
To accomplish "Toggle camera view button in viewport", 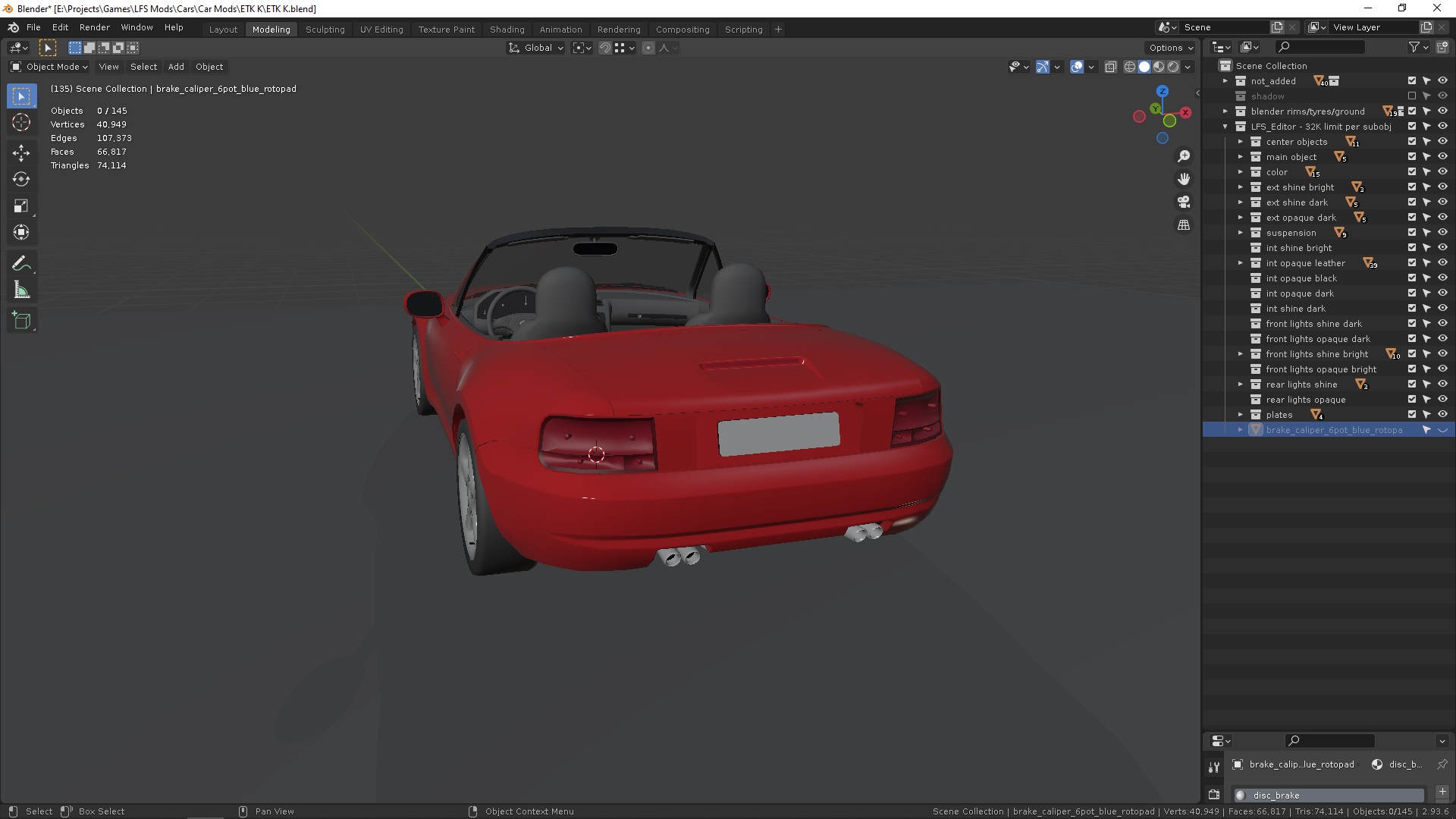I will pos(1183,202).
